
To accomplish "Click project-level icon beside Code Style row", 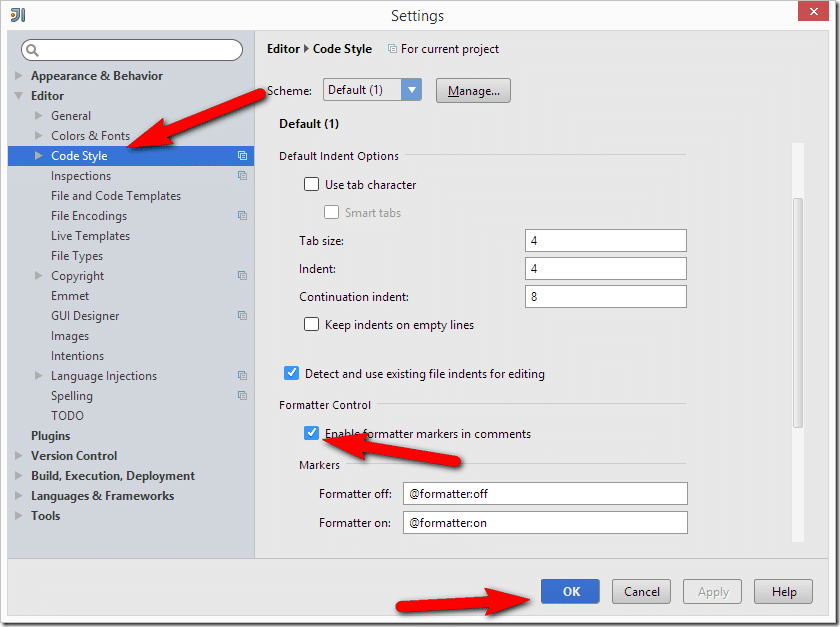I will 242,155.
